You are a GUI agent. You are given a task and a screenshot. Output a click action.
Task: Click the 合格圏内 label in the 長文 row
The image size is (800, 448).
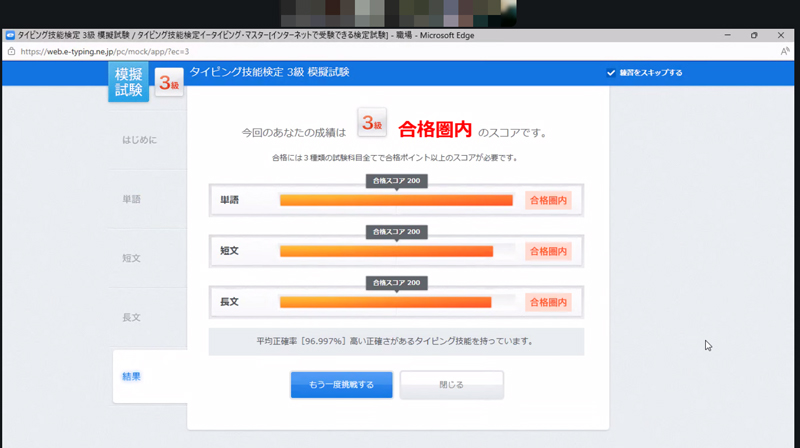click(548, 302)
